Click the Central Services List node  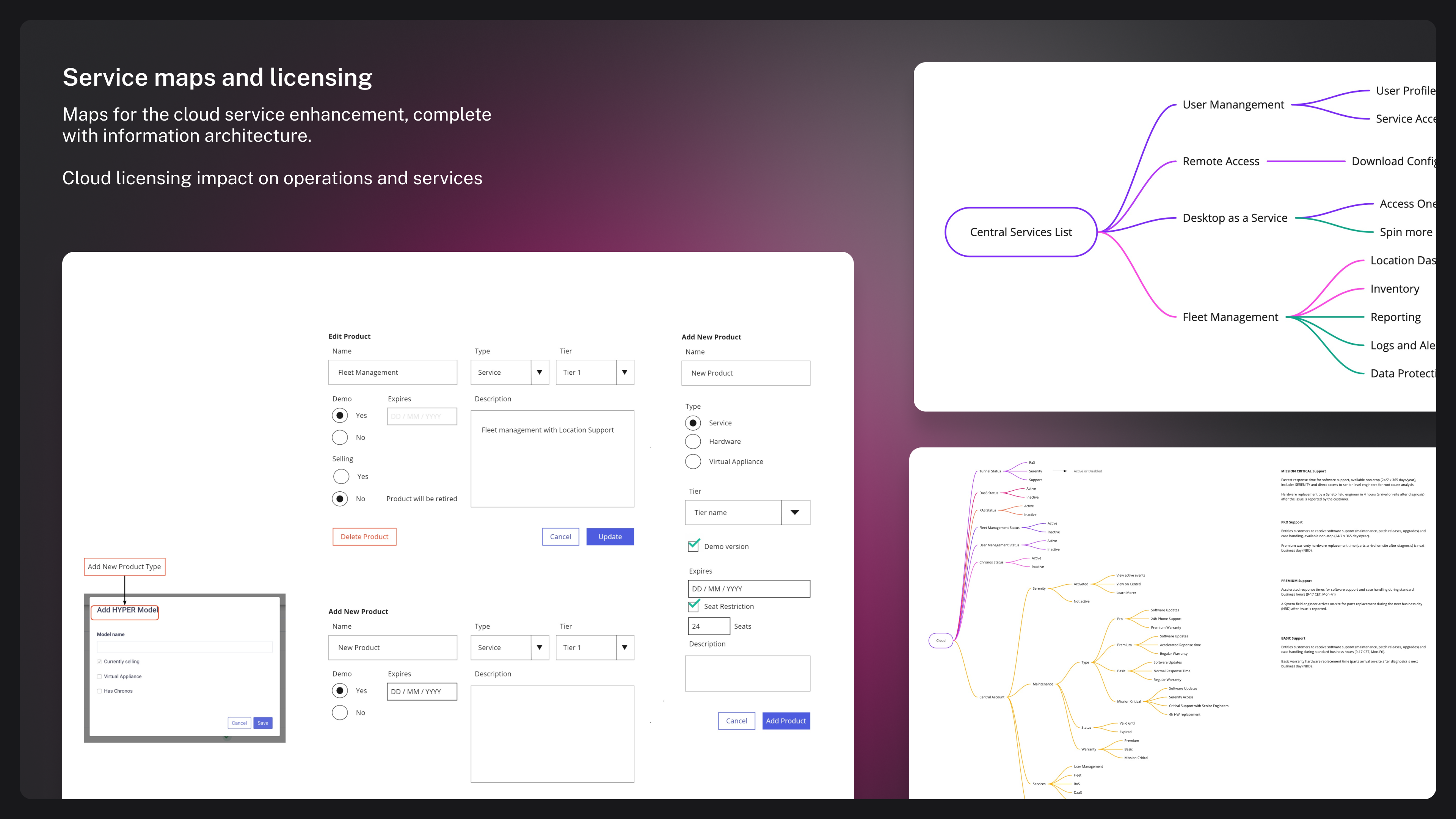1021,232
